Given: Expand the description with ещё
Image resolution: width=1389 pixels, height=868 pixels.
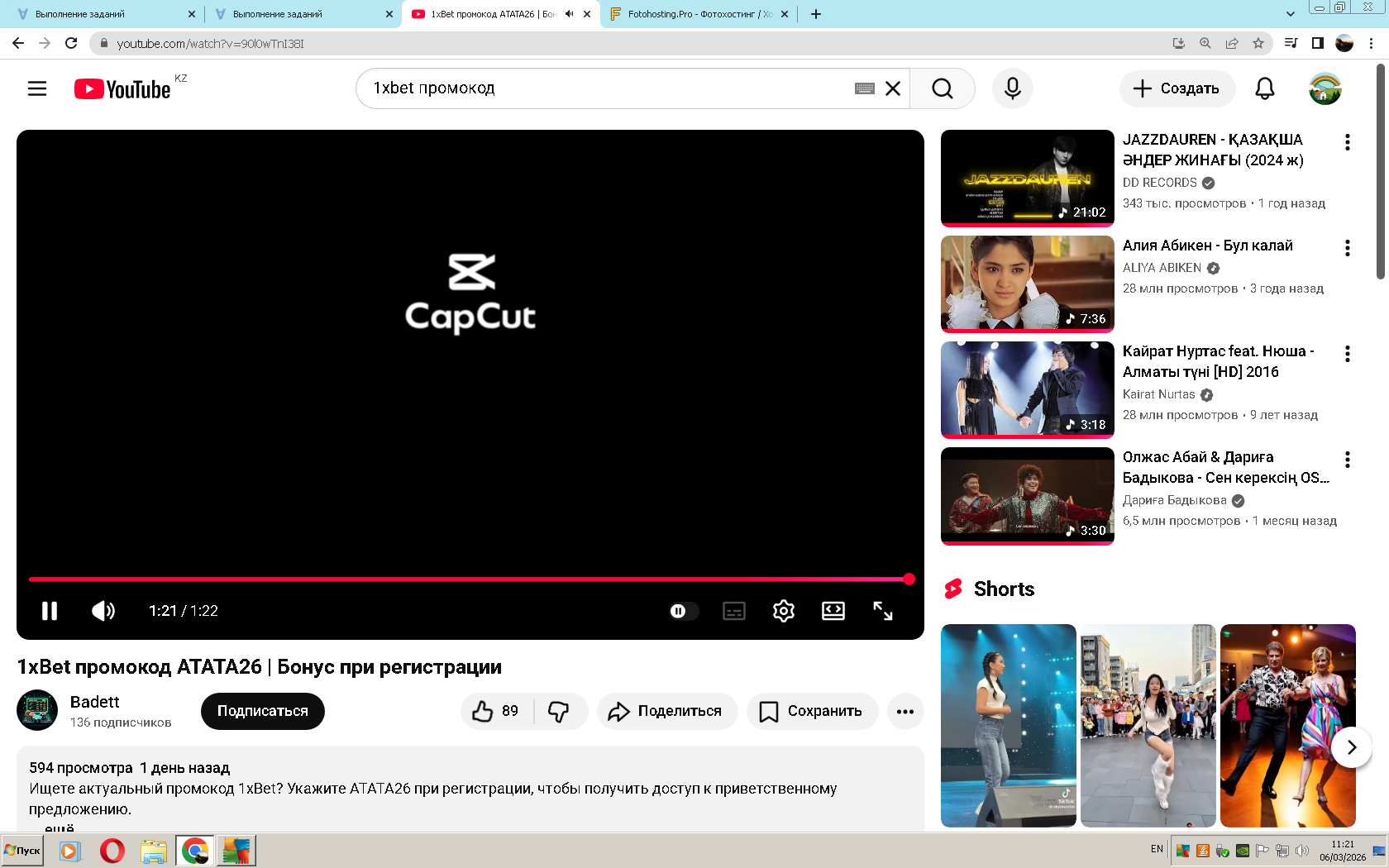Looking at the screenshot, I should [60, 827].
